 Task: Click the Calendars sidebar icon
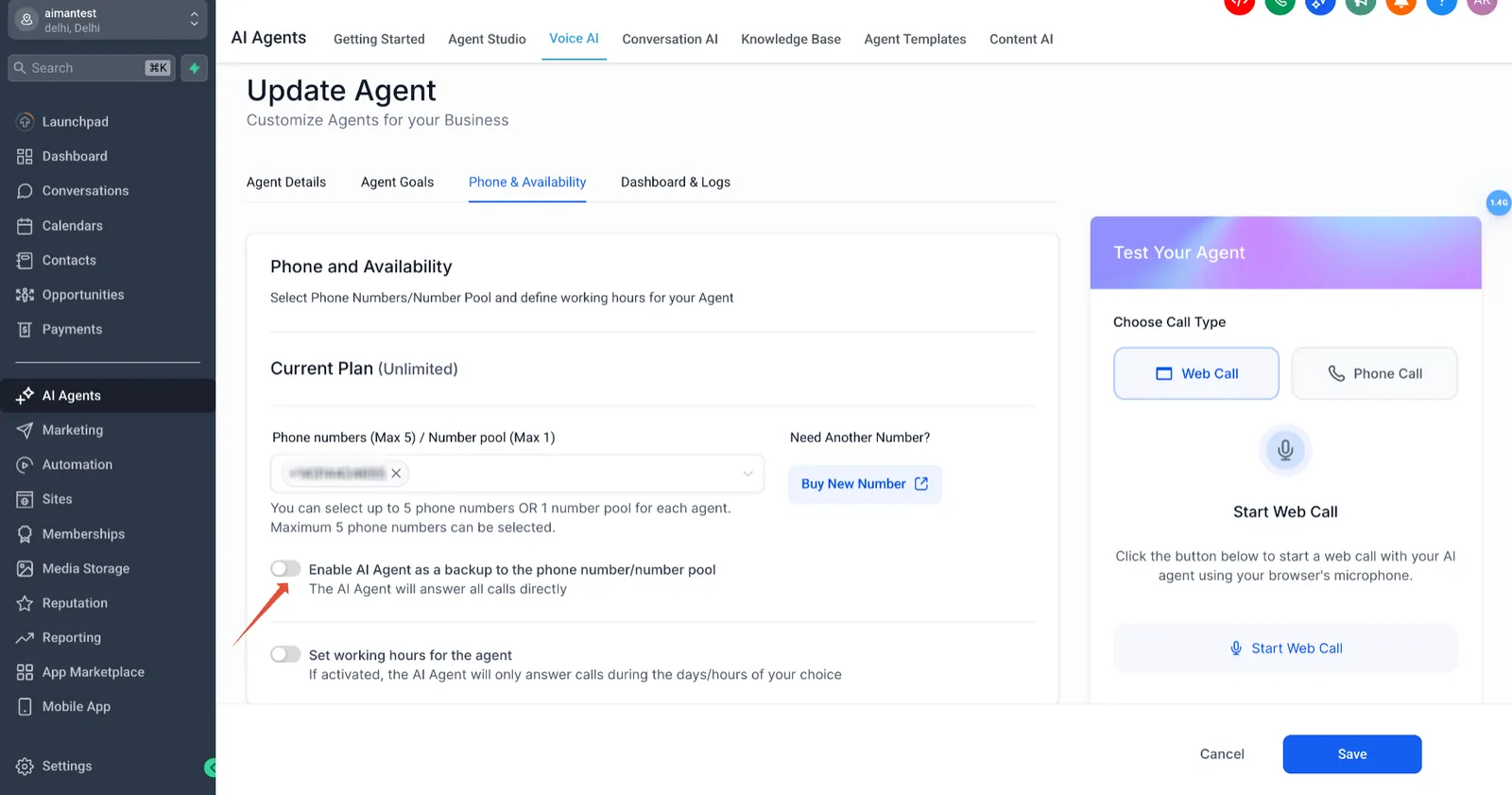[25, 226]
